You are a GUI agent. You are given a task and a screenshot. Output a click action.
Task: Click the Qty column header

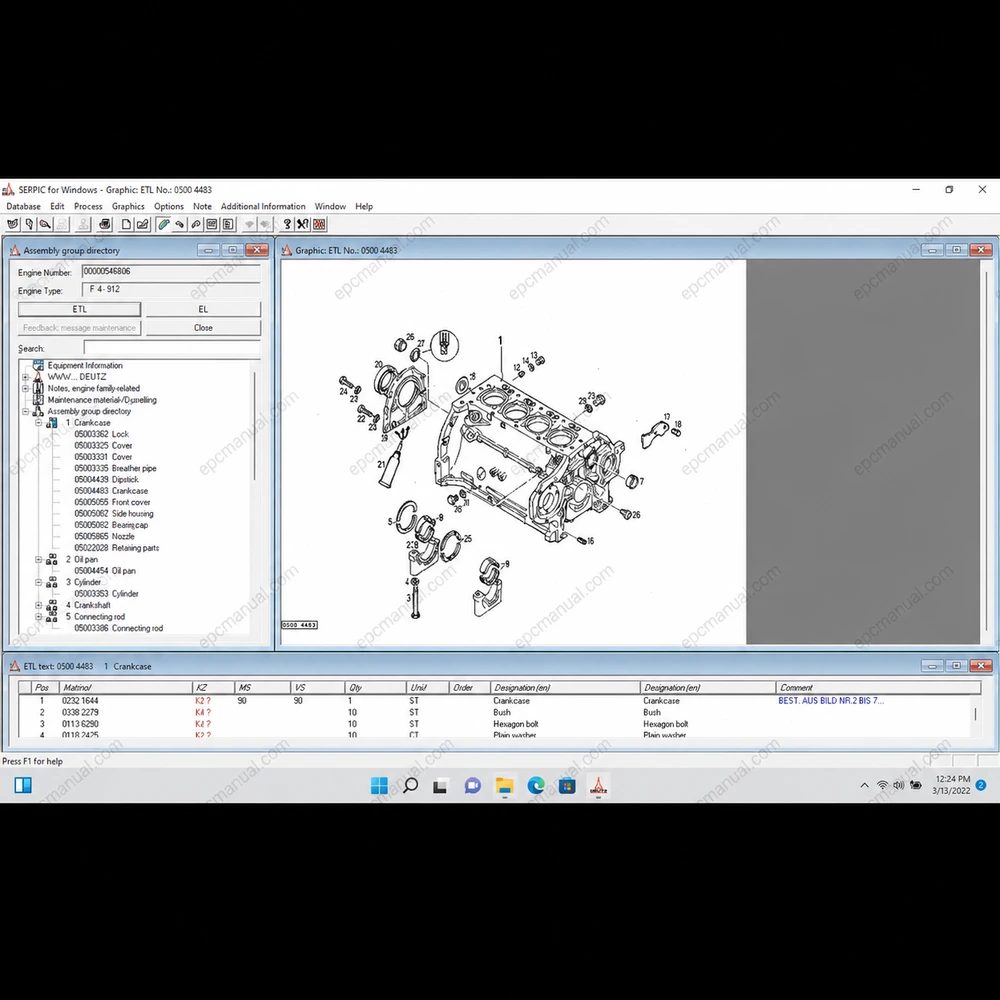(x=376, y=688)
